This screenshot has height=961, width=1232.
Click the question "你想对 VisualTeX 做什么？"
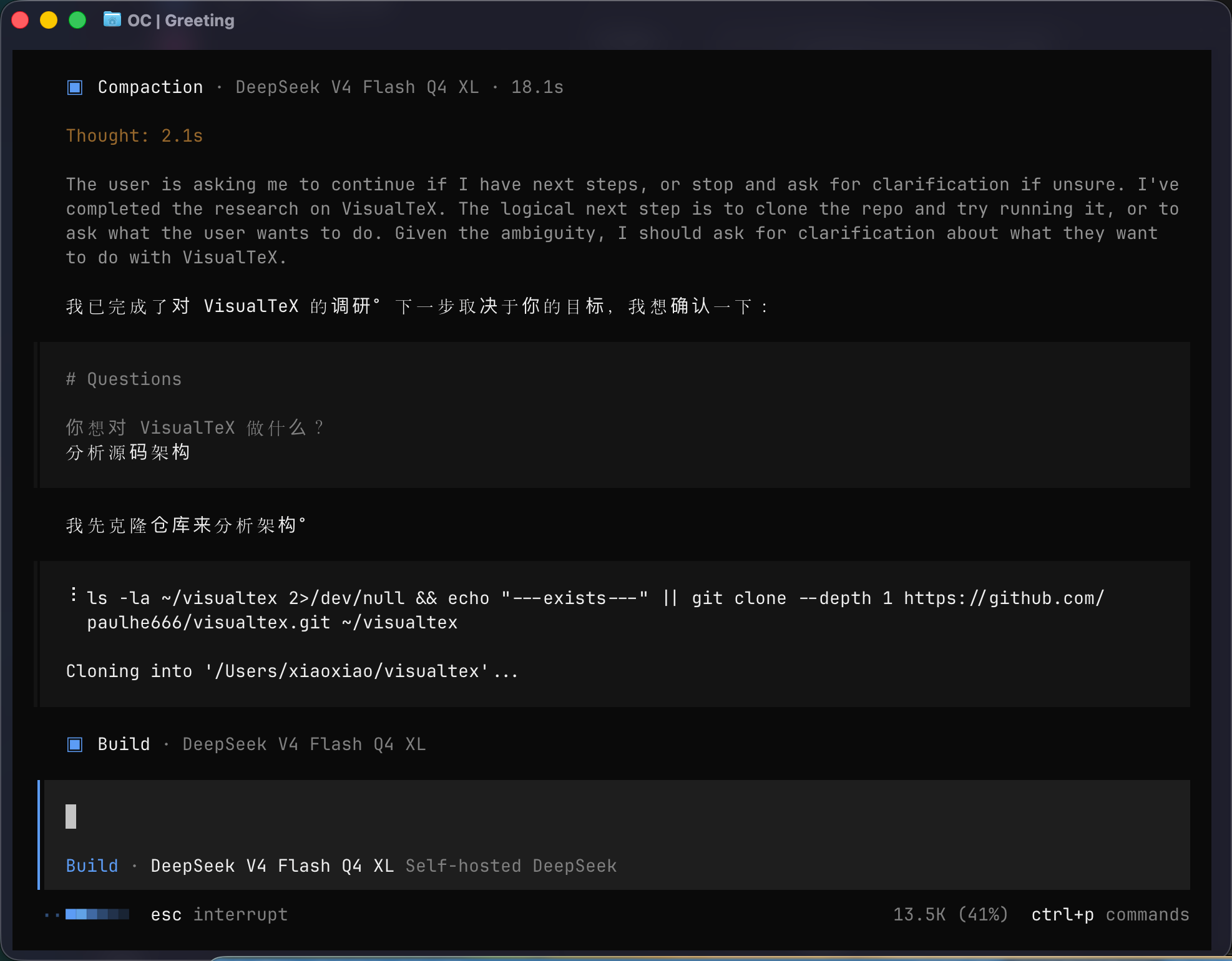tap(195, 427)
